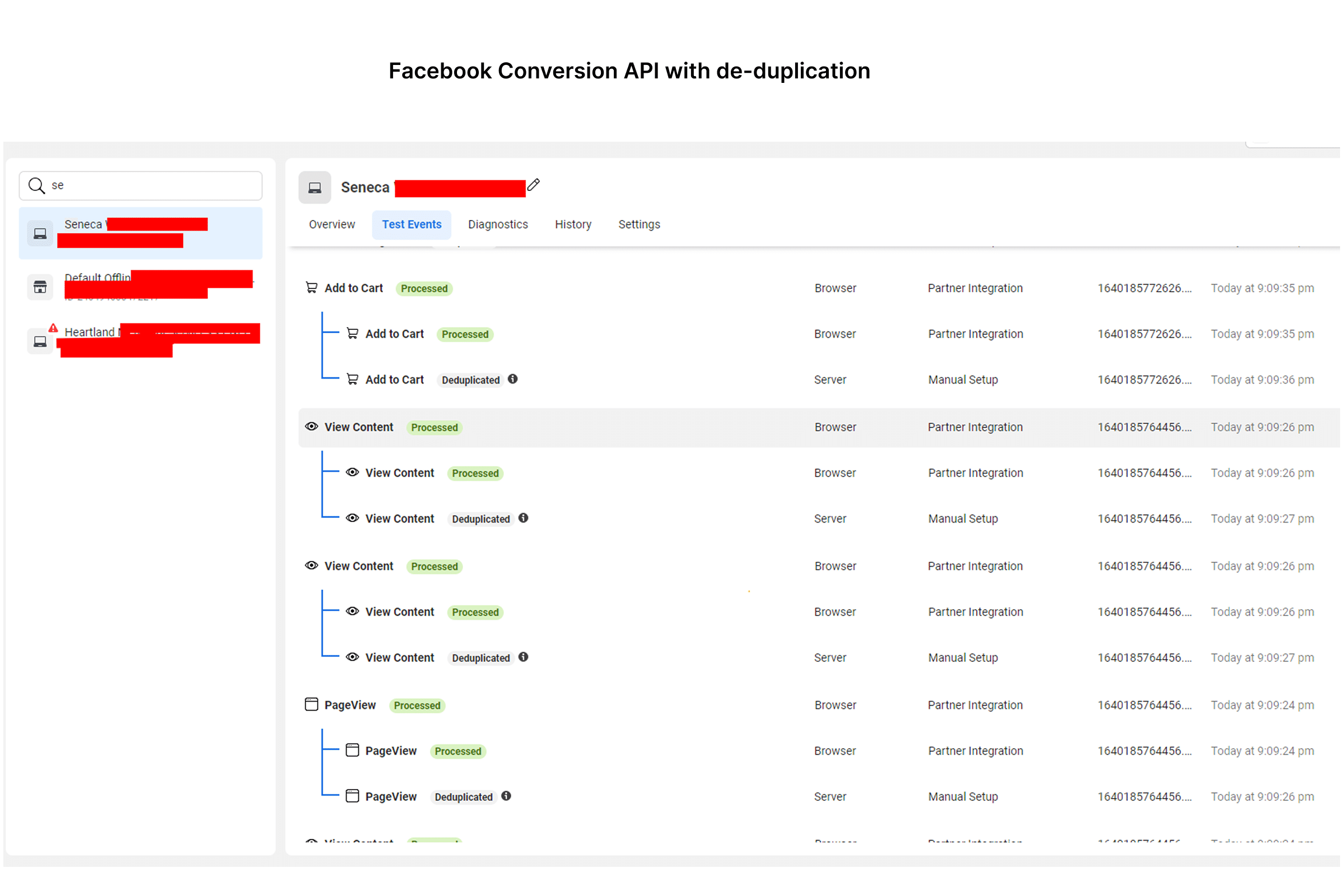This screenshot has width=1344, height=896.
Task: Switch to the Diagnostics tab
Action: (x=498, y=225)
